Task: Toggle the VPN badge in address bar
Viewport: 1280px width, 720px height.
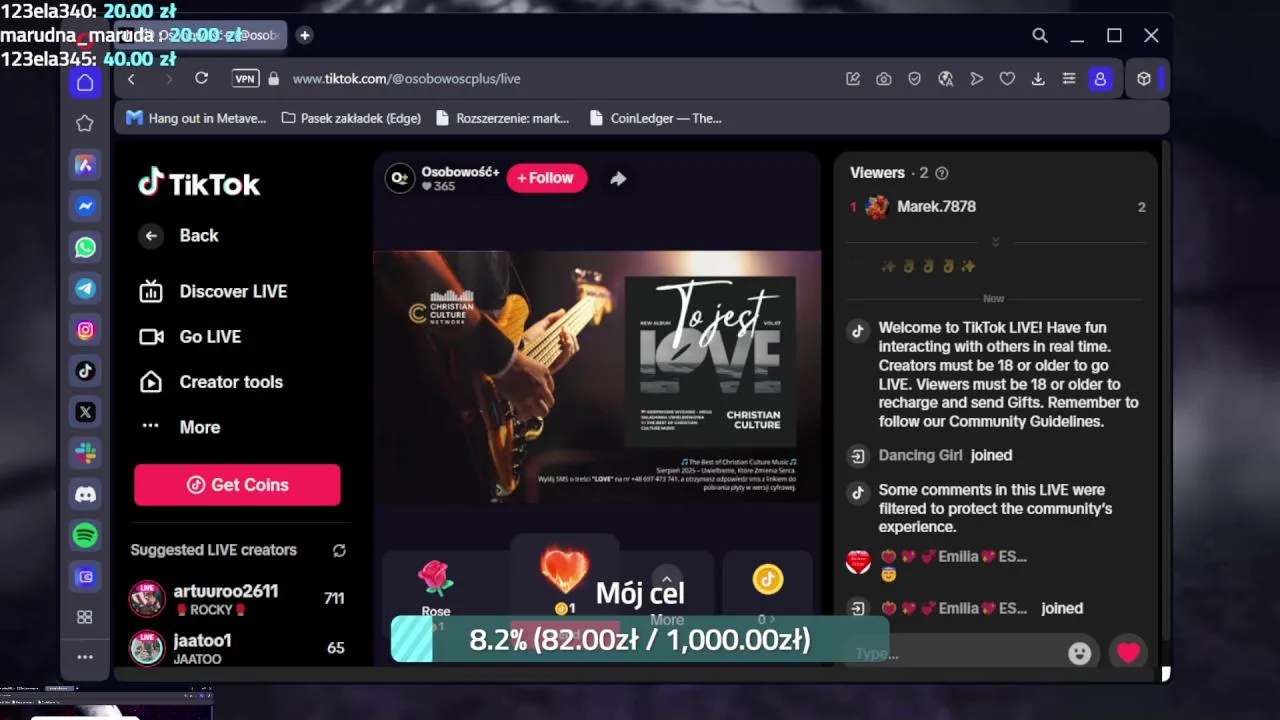Action: coord(245,78)
